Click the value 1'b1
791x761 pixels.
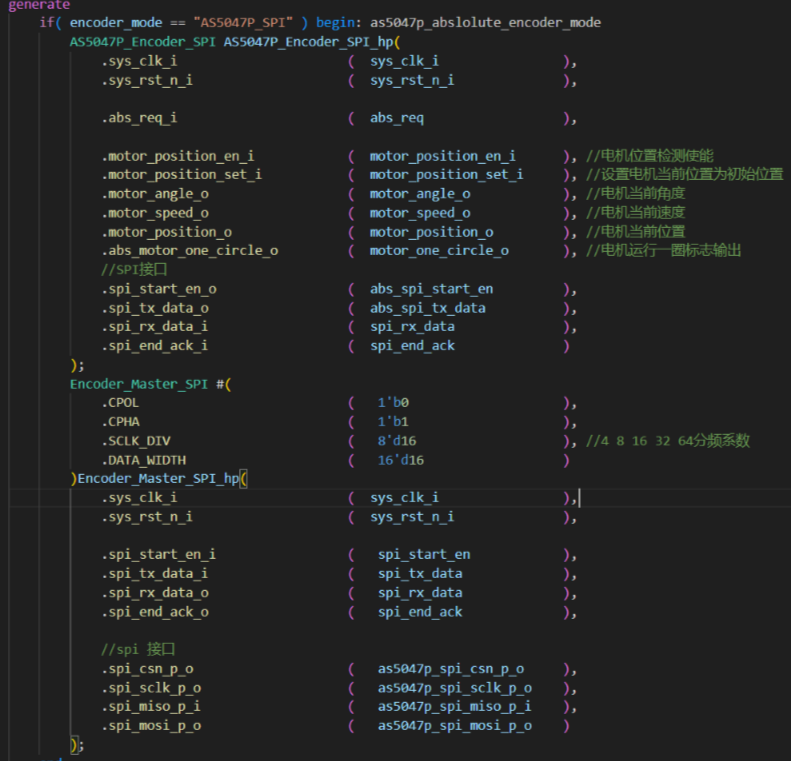pyautogui.click(x=393, y=422)
